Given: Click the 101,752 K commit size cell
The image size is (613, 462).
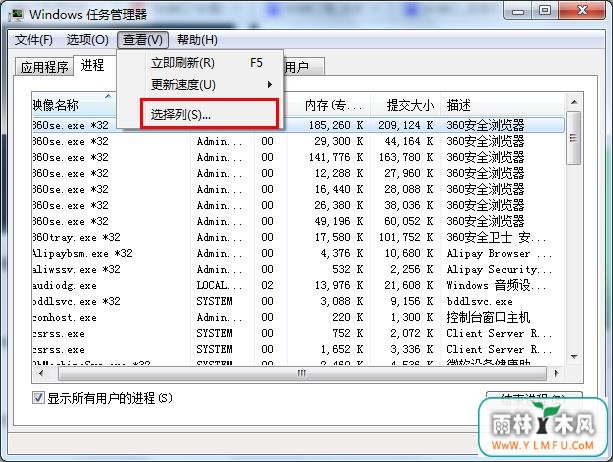Looking at the screenshot, I should [406, 237].
